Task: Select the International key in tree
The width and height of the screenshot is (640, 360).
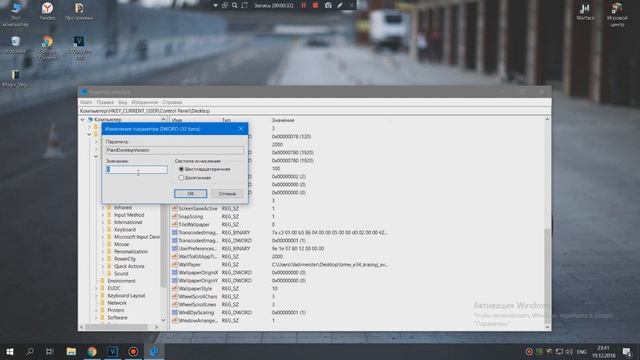Action: pos(128,222)
